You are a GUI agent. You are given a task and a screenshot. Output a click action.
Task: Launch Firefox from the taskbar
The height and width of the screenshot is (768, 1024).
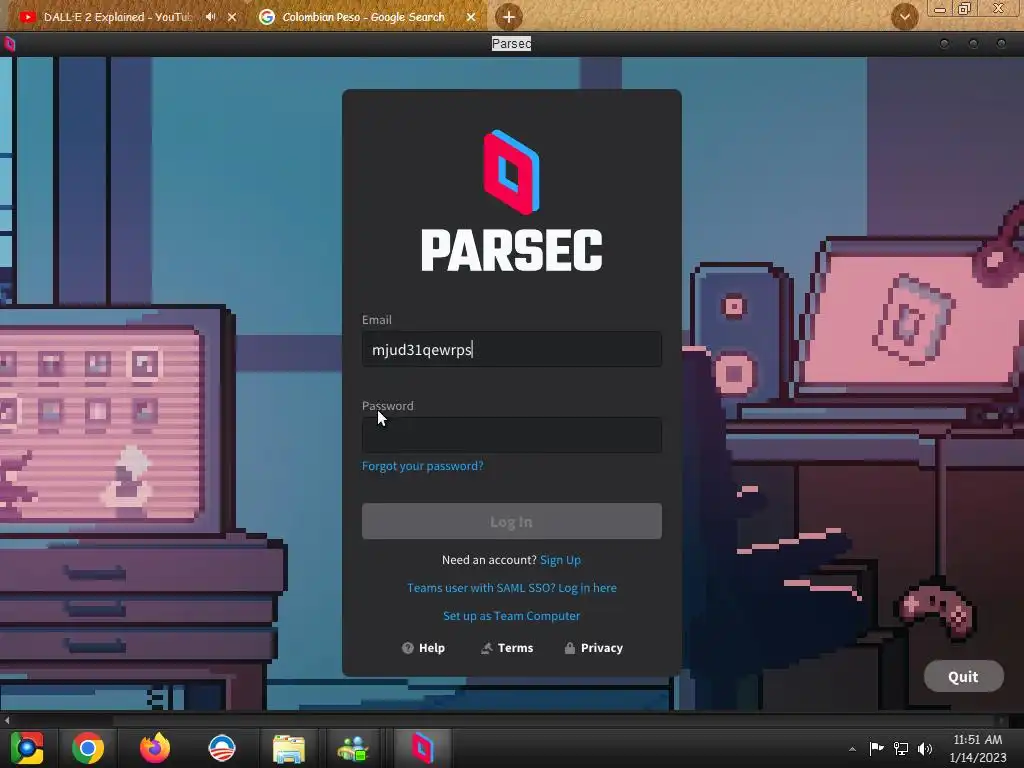pos(155,748)
